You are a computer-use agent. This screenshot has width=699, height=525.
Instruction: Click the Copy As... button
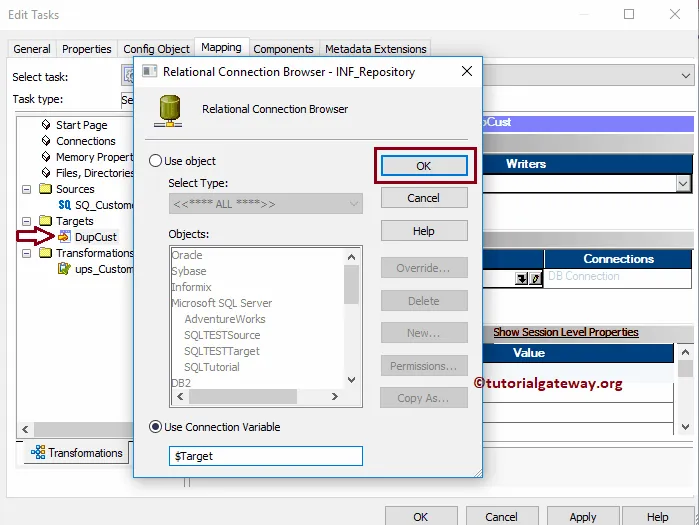coord(424,398)
